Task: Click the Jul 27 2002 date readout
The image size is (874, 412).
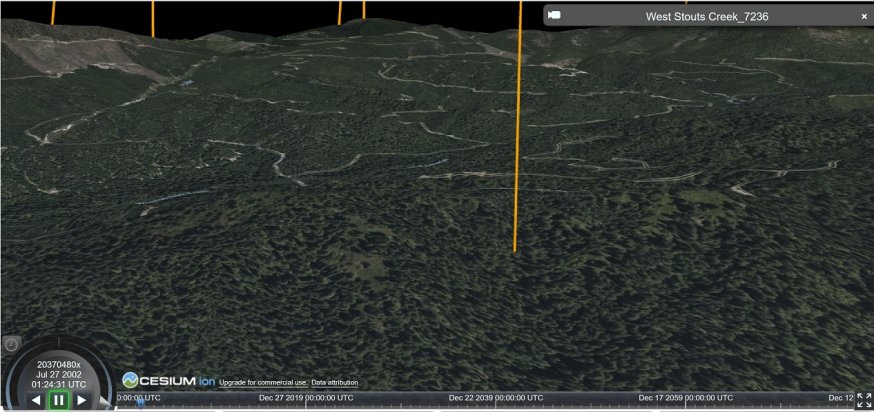Action: [x=58, y=374]
